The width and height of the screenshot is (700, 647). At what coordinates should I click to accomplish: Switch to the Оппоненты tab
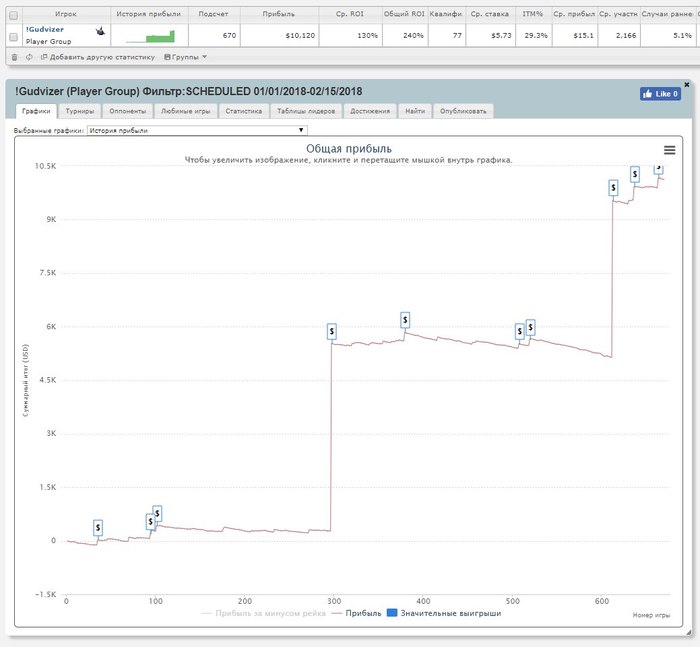tap(128, 111)
